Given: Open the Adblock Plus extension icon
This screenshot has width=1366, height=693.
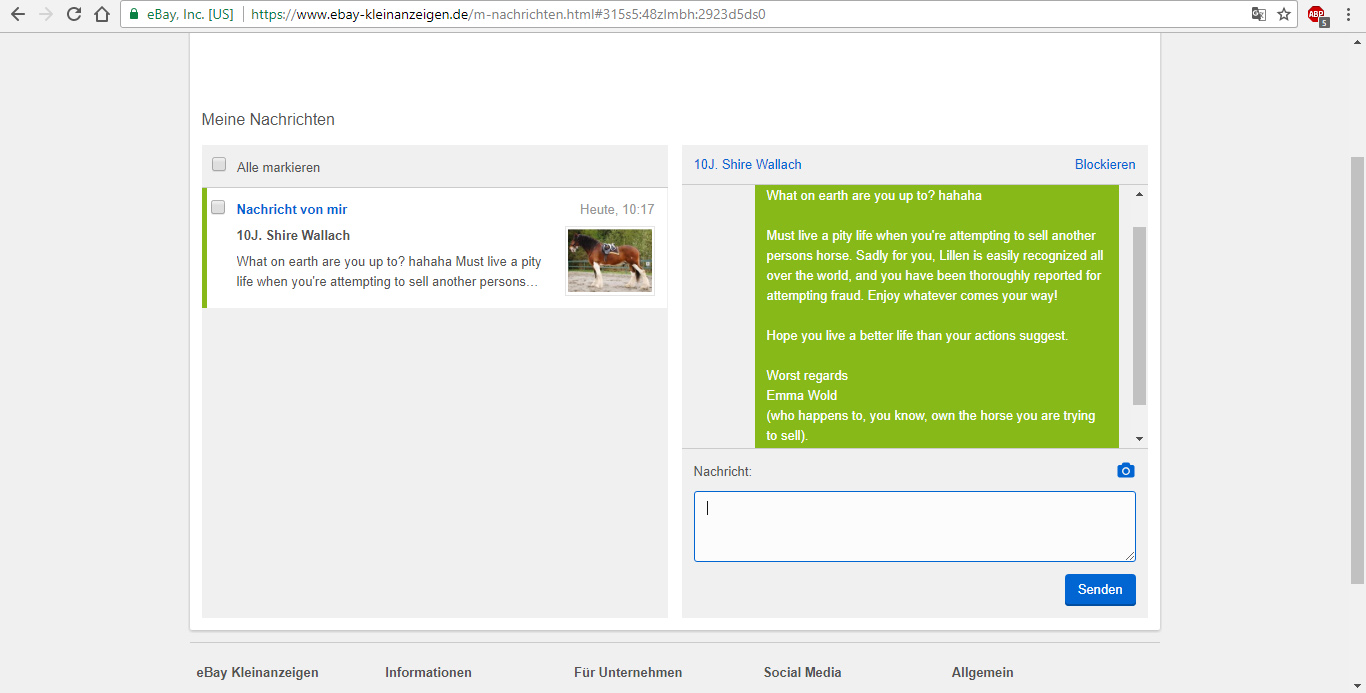Looking at the screenshot, I should tap(1317, 15).
